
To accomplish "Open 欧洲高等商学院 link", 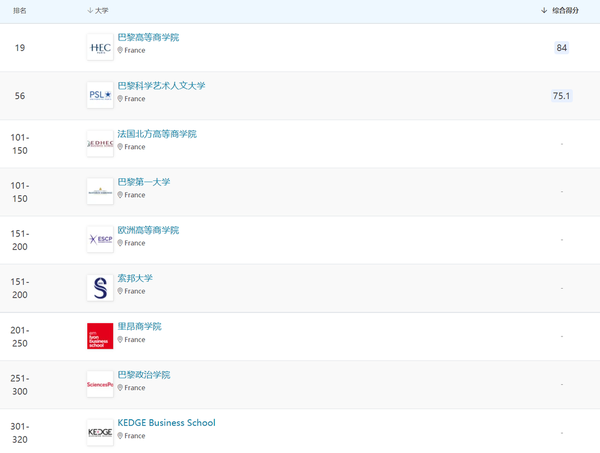I will 148,230.
